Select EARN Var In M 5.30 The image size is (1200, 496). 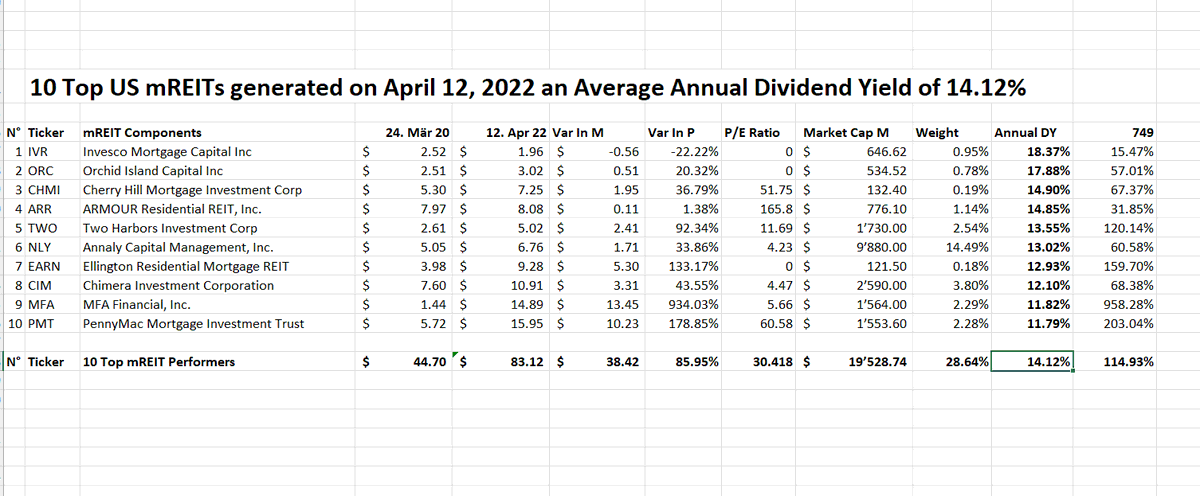pyautogui.click(x=625, y=266)
